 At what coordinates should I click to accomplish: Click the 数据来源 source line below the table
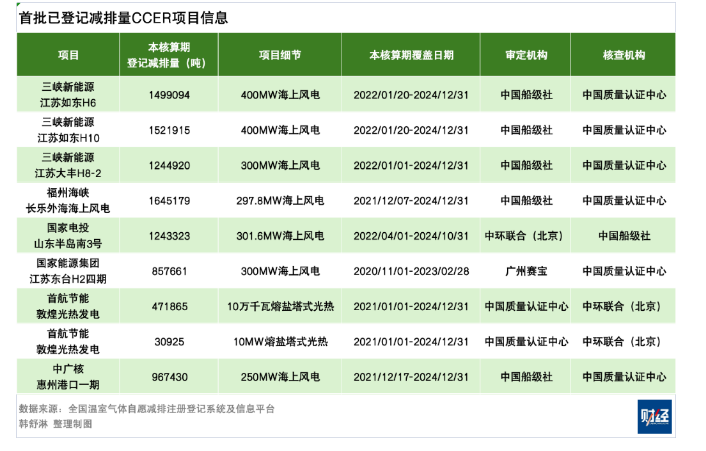[x=146, y=409]
